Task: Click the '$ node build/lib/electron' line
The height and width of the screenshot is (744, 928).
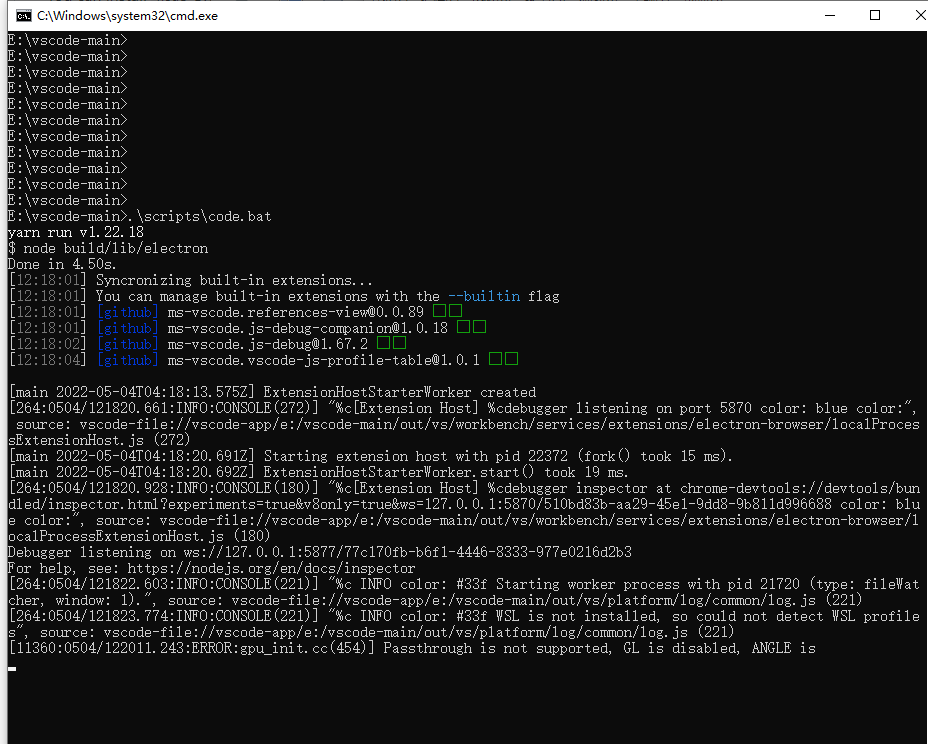Action: click(x=108, y=248)
